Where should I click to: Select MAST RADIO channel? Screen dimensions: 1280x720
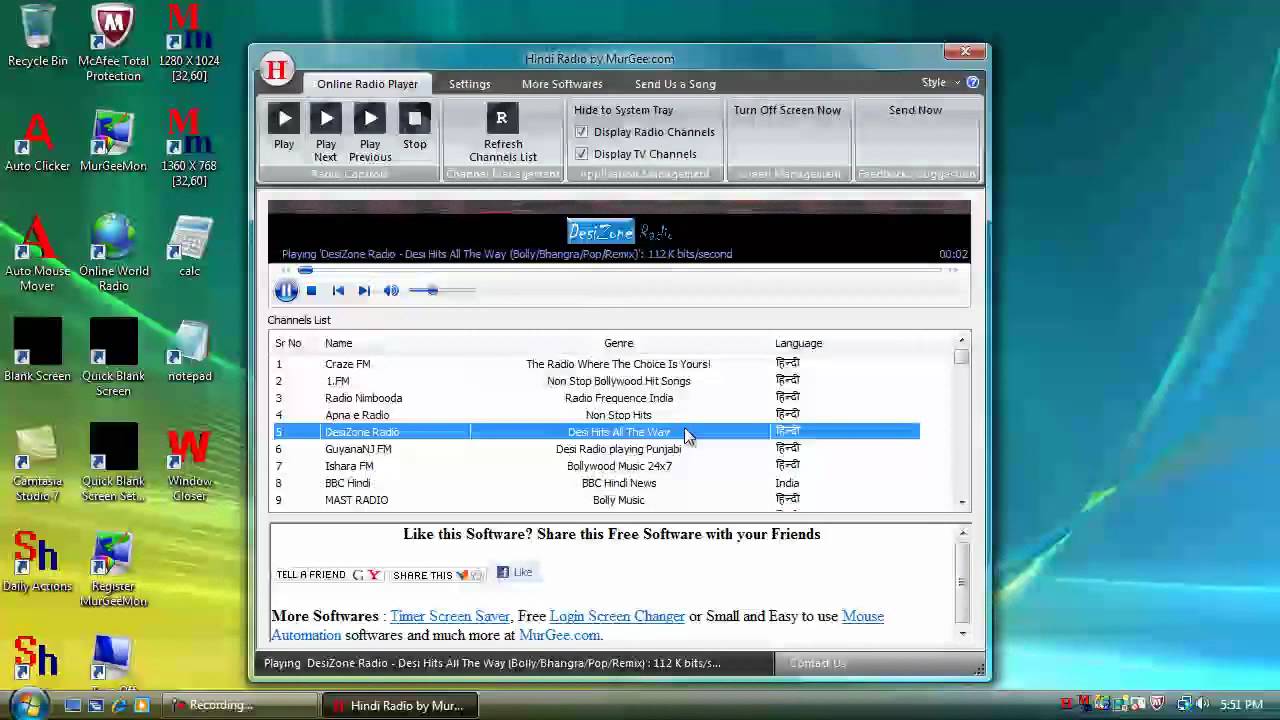click(597, 500)
